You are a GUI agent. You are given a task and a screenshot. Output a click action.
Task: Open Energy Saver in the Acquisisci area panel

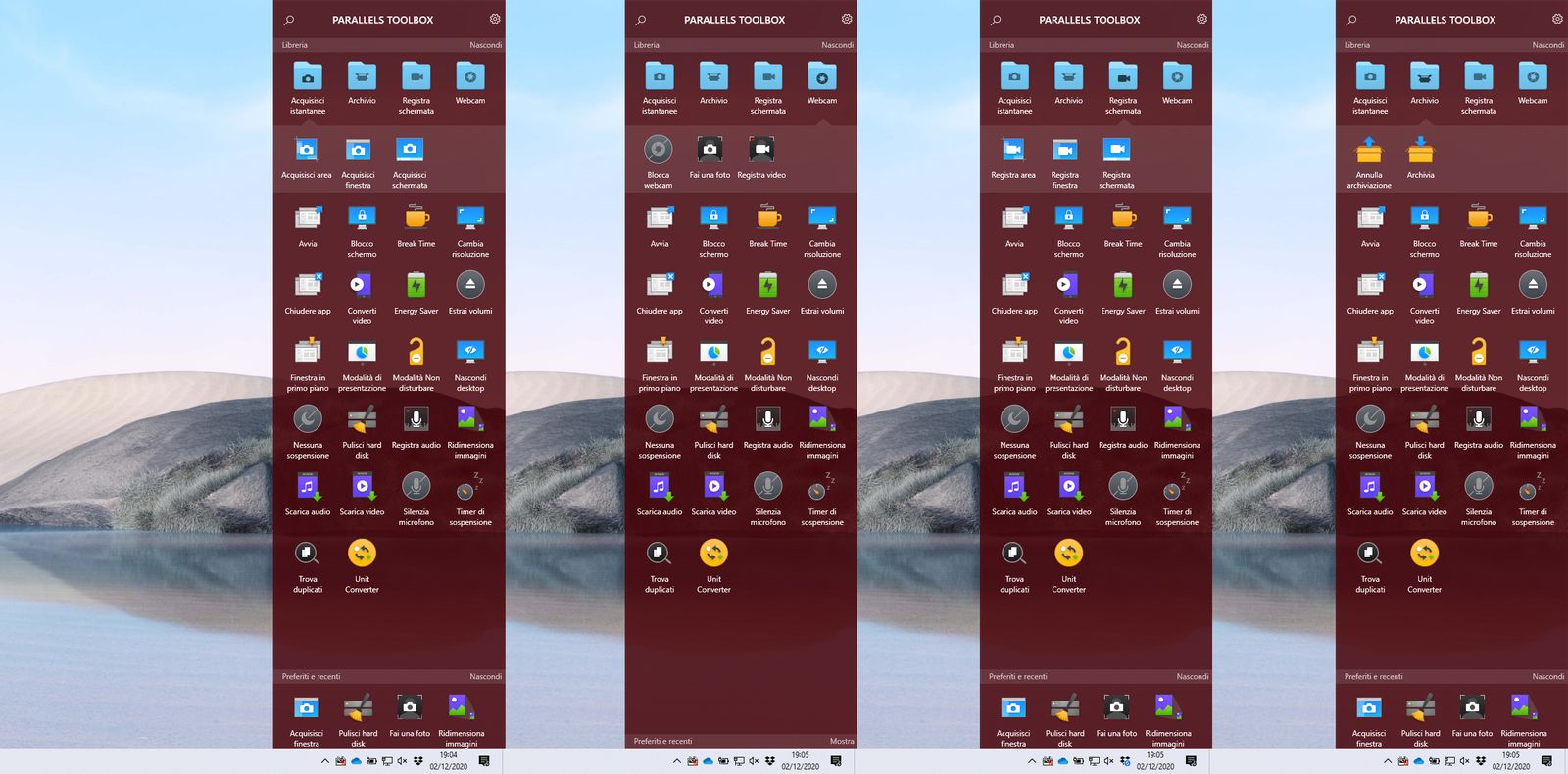pos(416,293)
